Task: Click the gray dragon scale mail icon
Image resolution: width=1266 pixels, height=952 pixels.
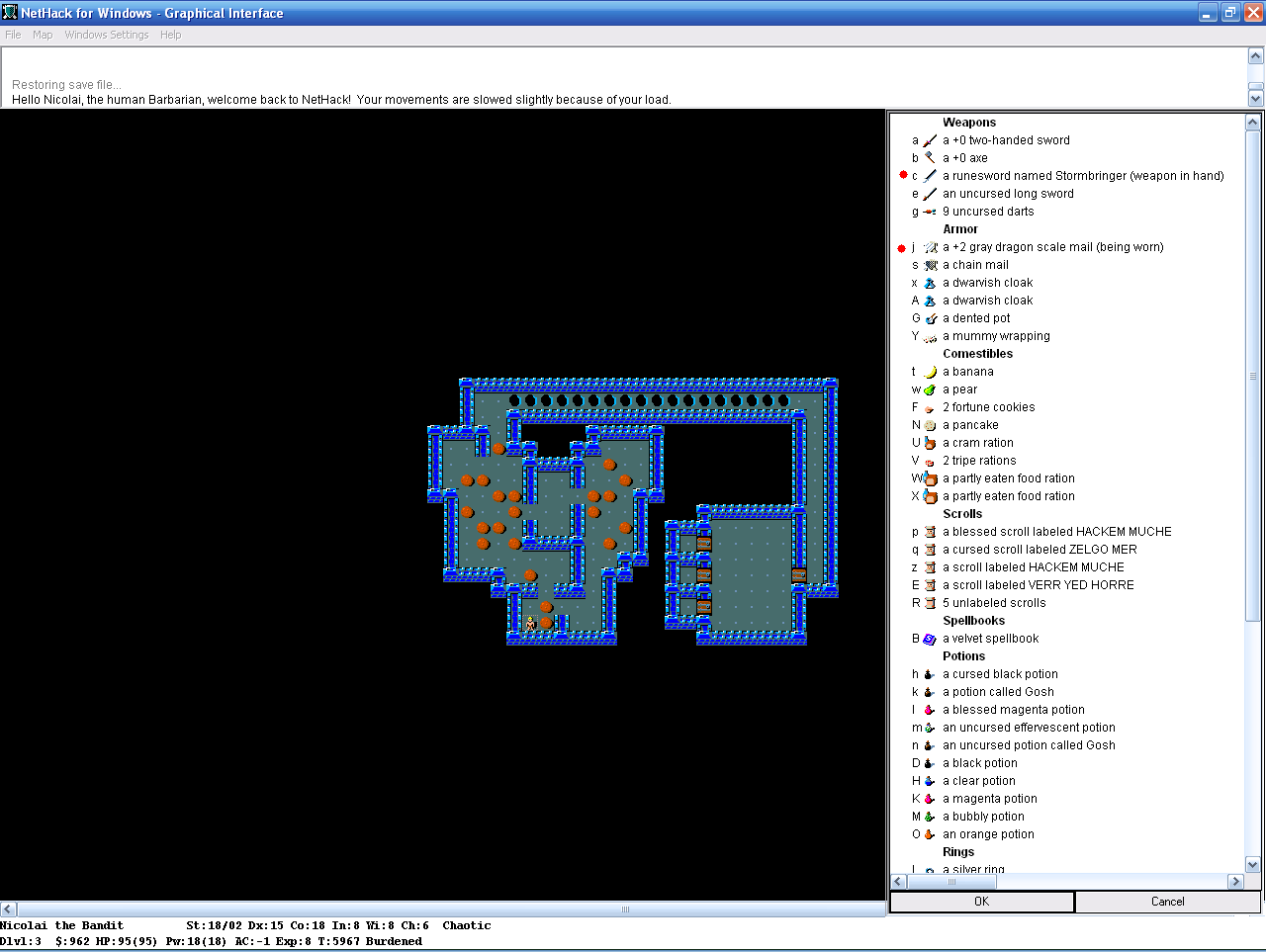Action: pos(930,247)
